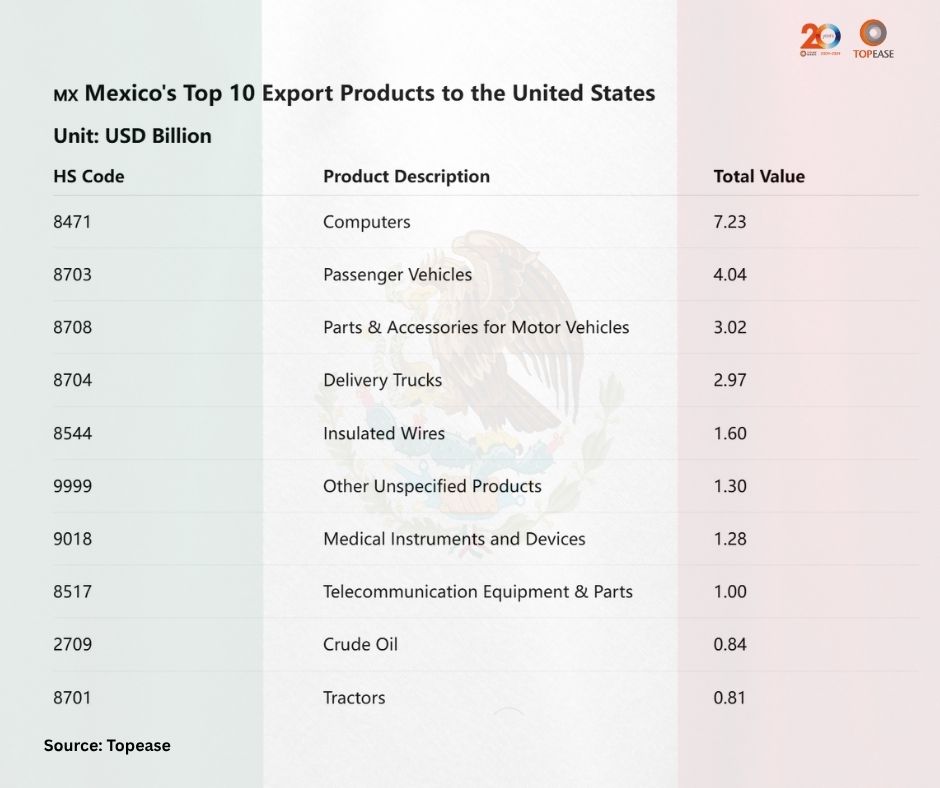Screen dimensions: 940x788
Task: Click the Tractors value 0.81
Action: click(x=730, y=698)
